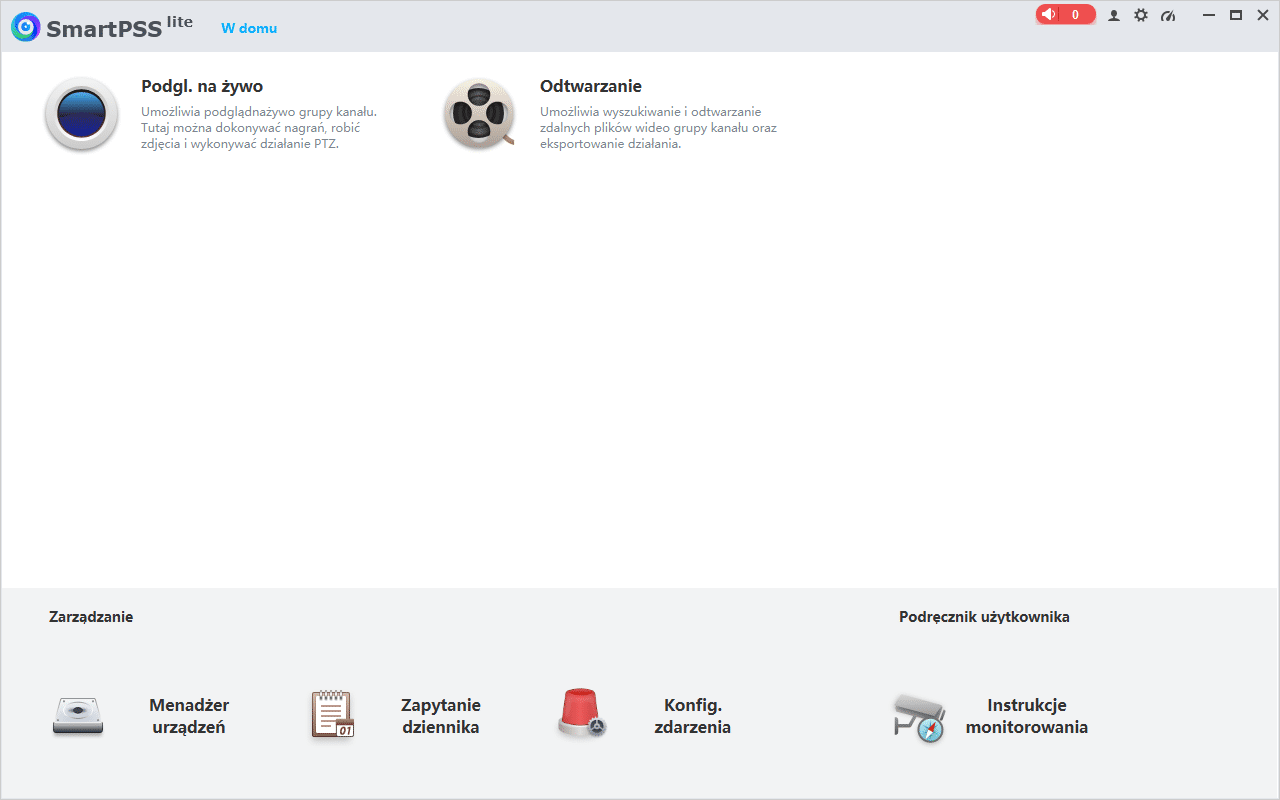The image size is (1280, 800).
Task: Open the settings gear icon
Action: pos(1141,15)
